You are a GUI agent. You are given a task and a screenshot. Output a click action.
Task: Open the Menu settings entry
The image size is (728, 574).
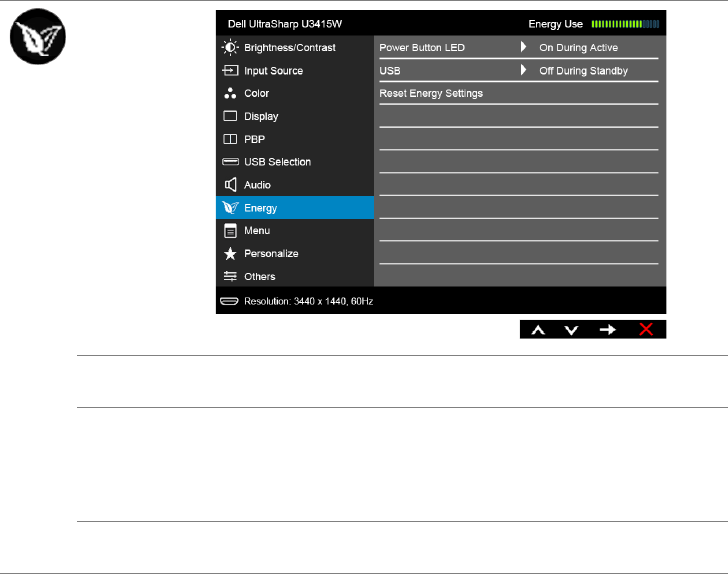tap(295, 231)
